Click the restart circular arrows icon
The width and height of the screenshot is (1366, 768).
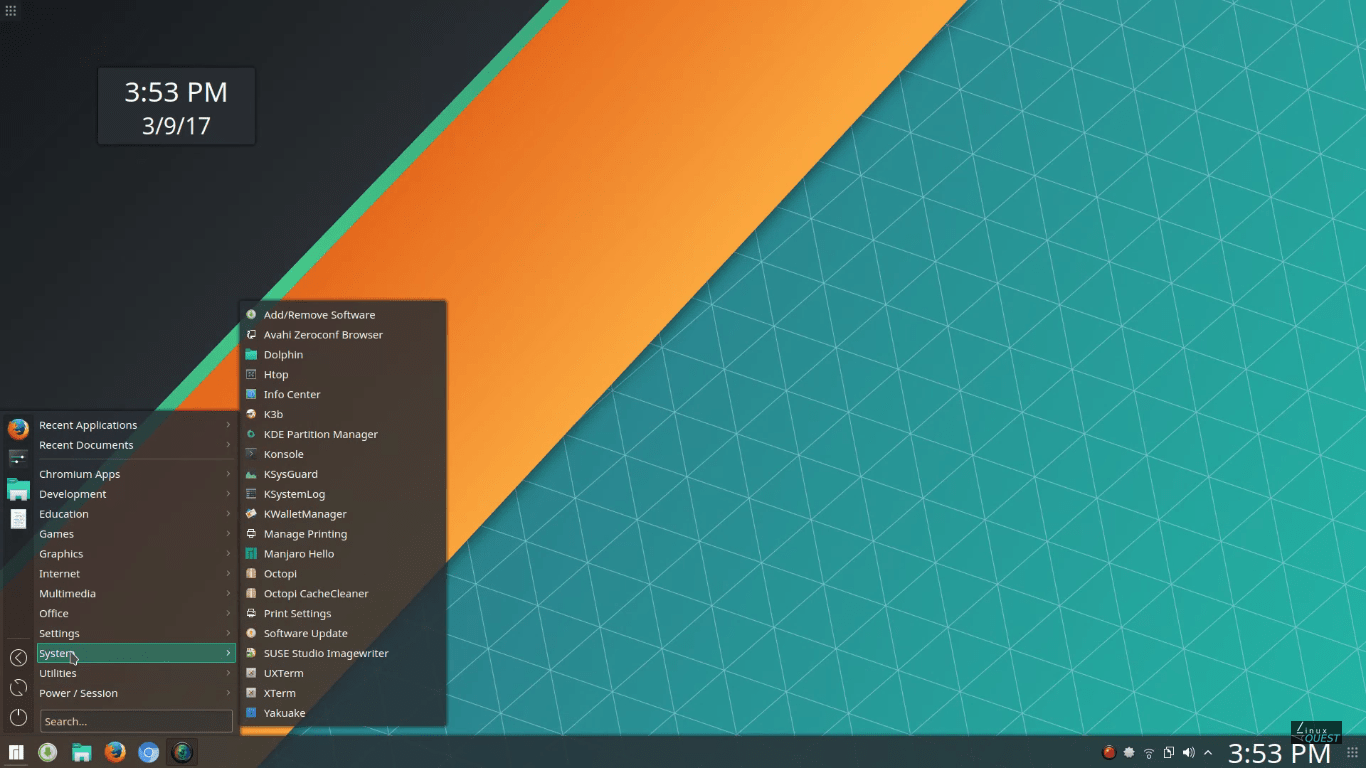(18, 687)
